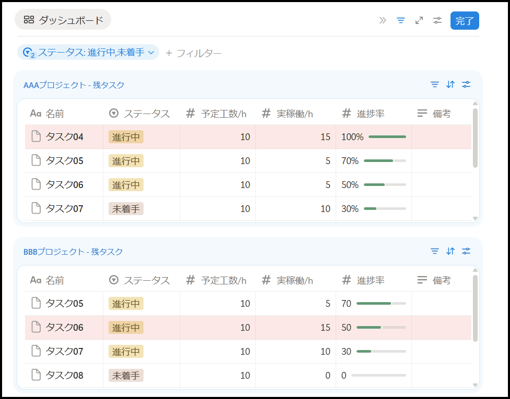Viewport: 510px width, 399px height.
Task: Select the タスク08 name in the BBB table
Action: point(64,375)
